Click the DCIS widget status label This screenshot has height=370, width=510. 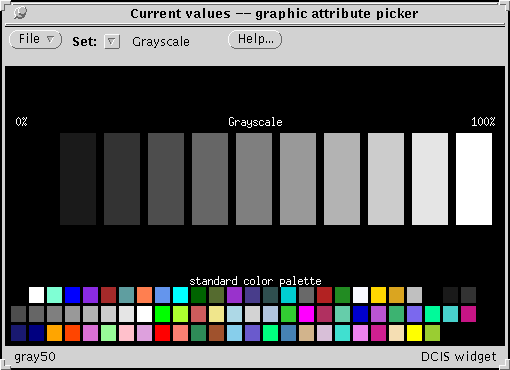[459, 357]
